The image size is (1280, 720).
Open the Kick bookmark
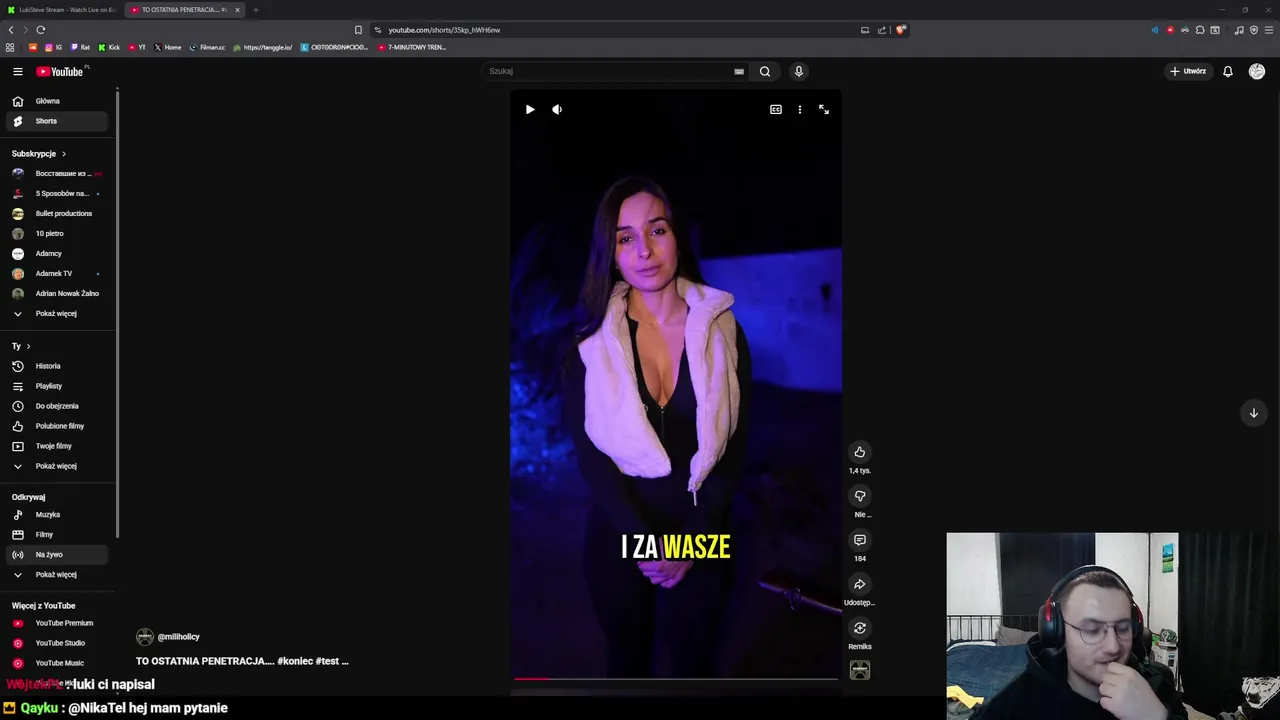tap(109, 47)
